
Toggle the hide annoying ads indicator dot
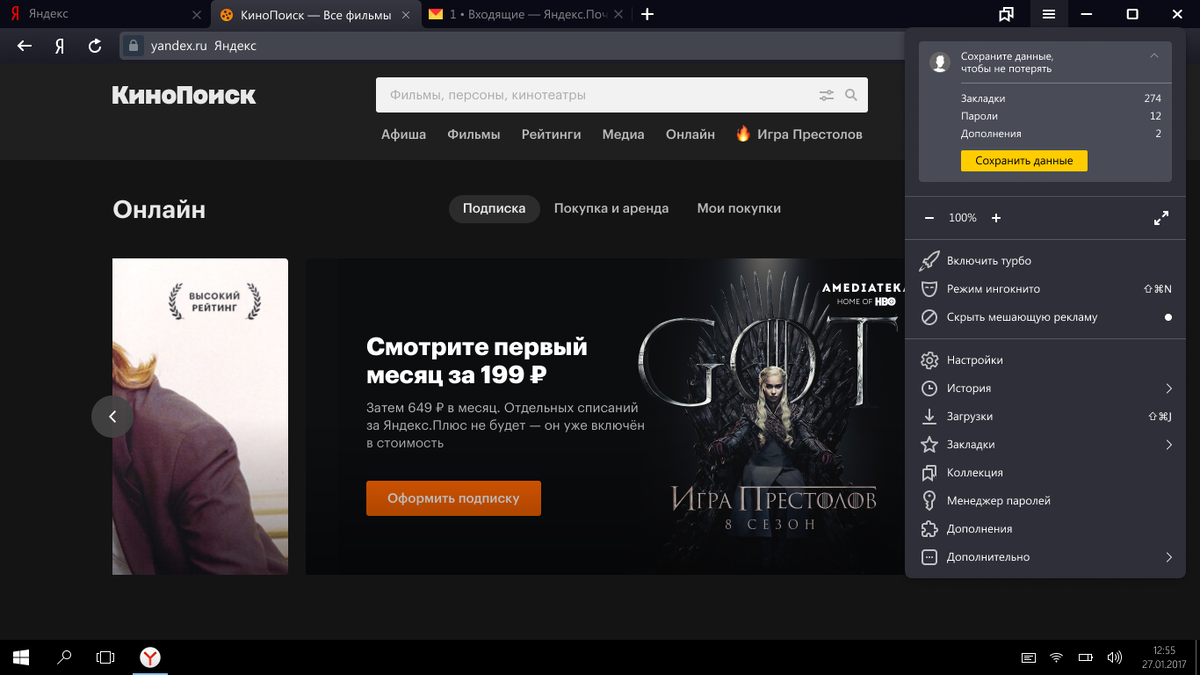[x=1168, y=317]
